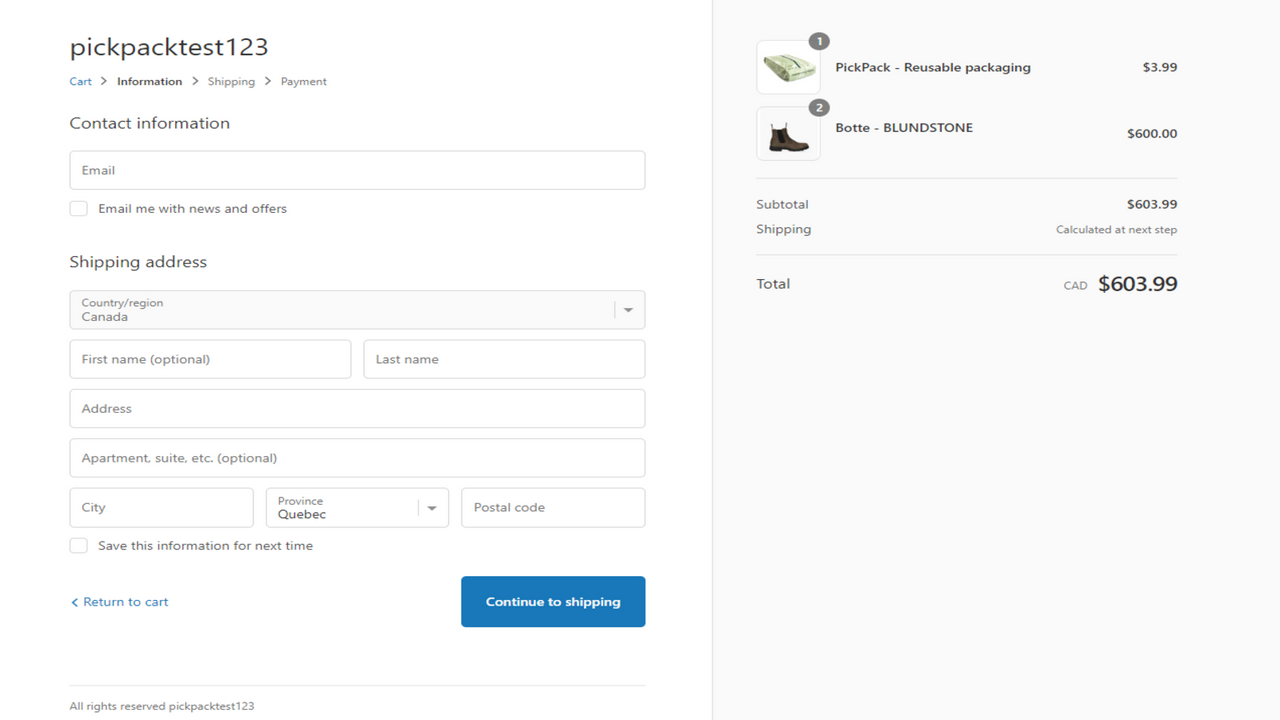Check Save this information for next time
Screen dimensions: 1280x720
[78, 545]
